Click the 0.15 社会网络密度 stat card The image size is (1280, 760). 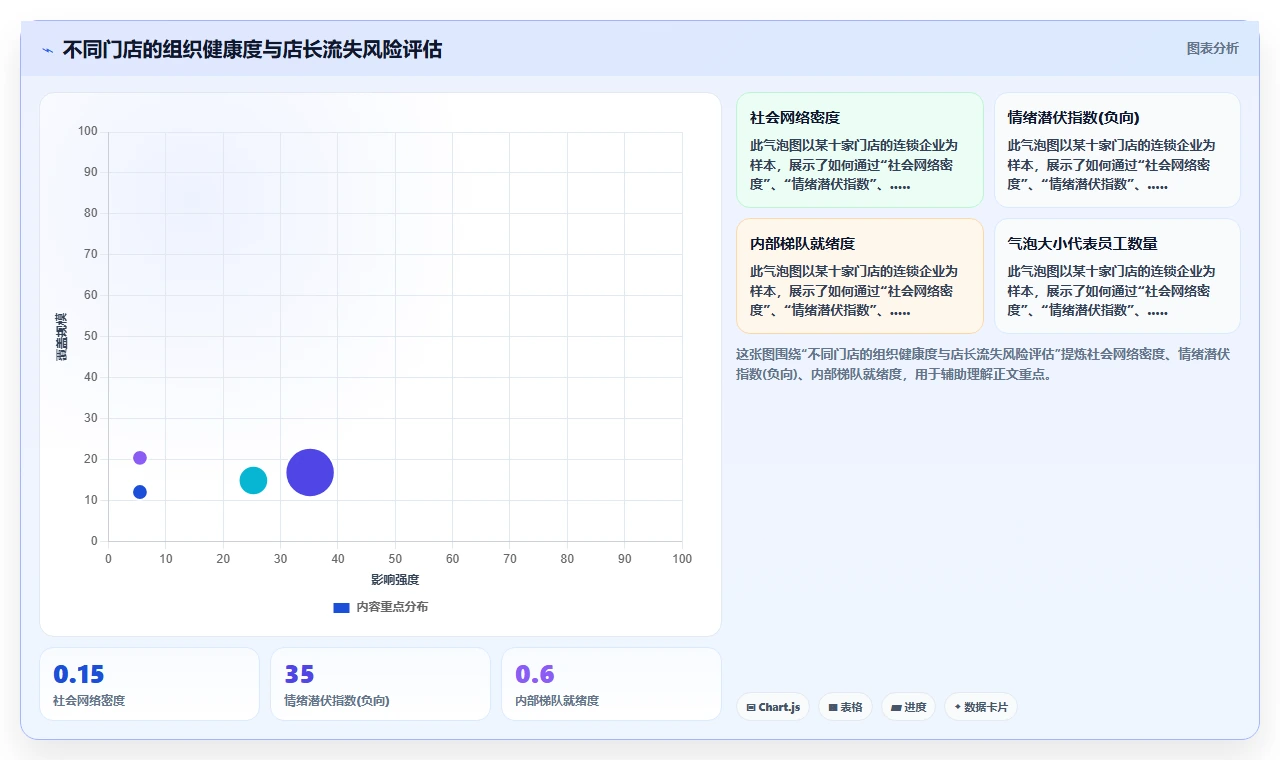[x=149, y=684]
